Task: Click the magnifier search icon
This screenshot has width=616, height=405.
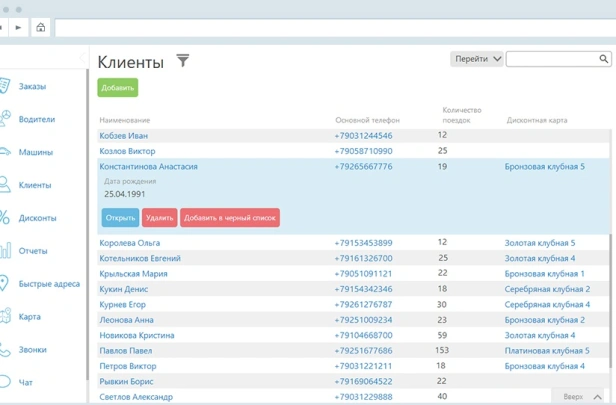Action: point(604,59)
